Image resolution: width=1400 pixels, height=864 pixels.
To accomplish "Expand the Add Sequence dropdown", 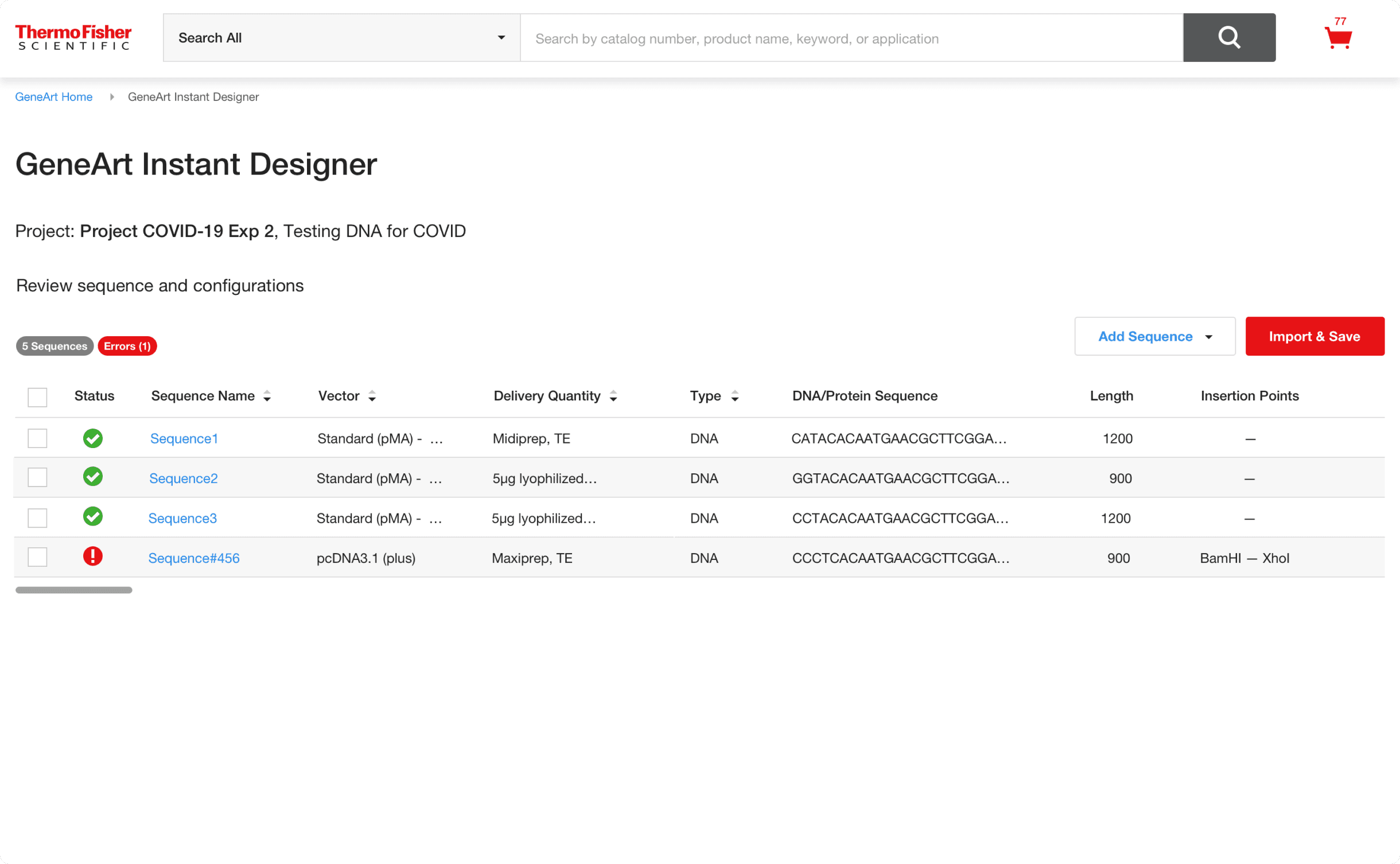I will [x=1154, y=336].
